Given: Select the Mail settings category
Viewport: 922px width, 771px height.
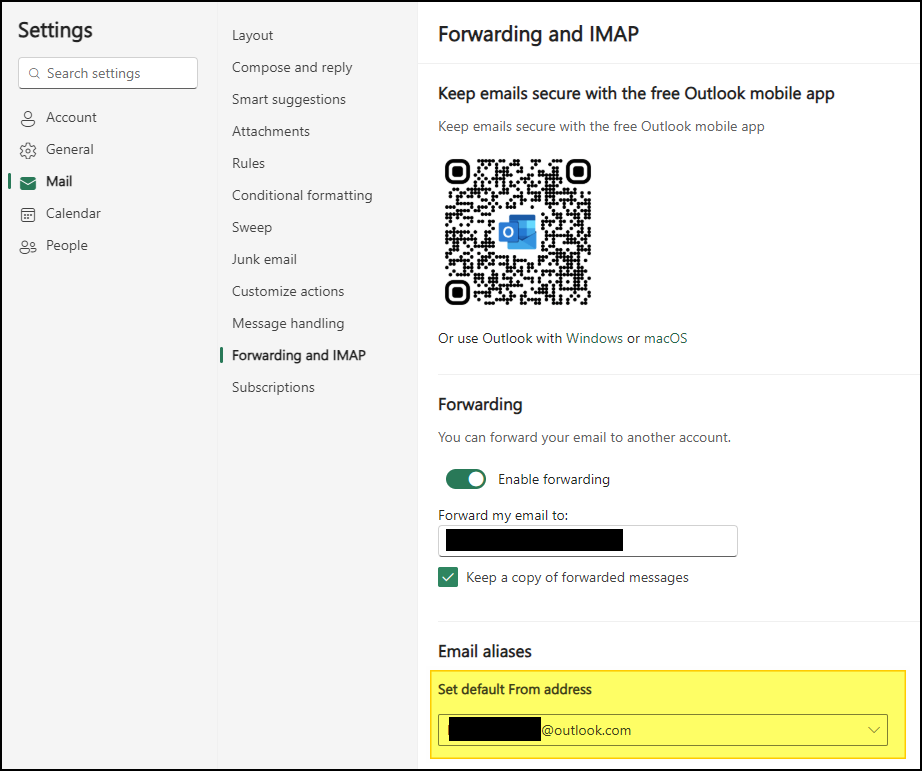Looking at the screenshot, I should (59, 181).
